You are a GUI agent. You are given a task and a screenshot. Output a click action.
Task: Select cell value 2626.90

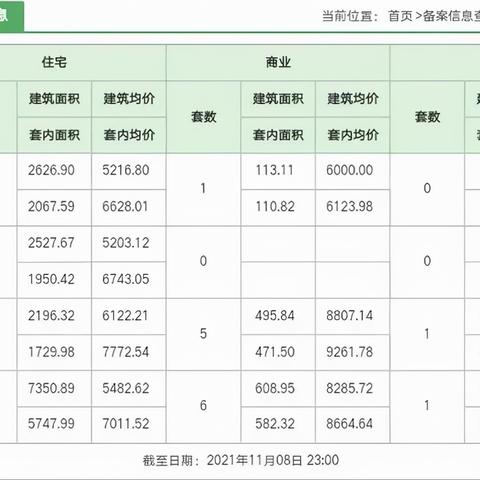51,170
